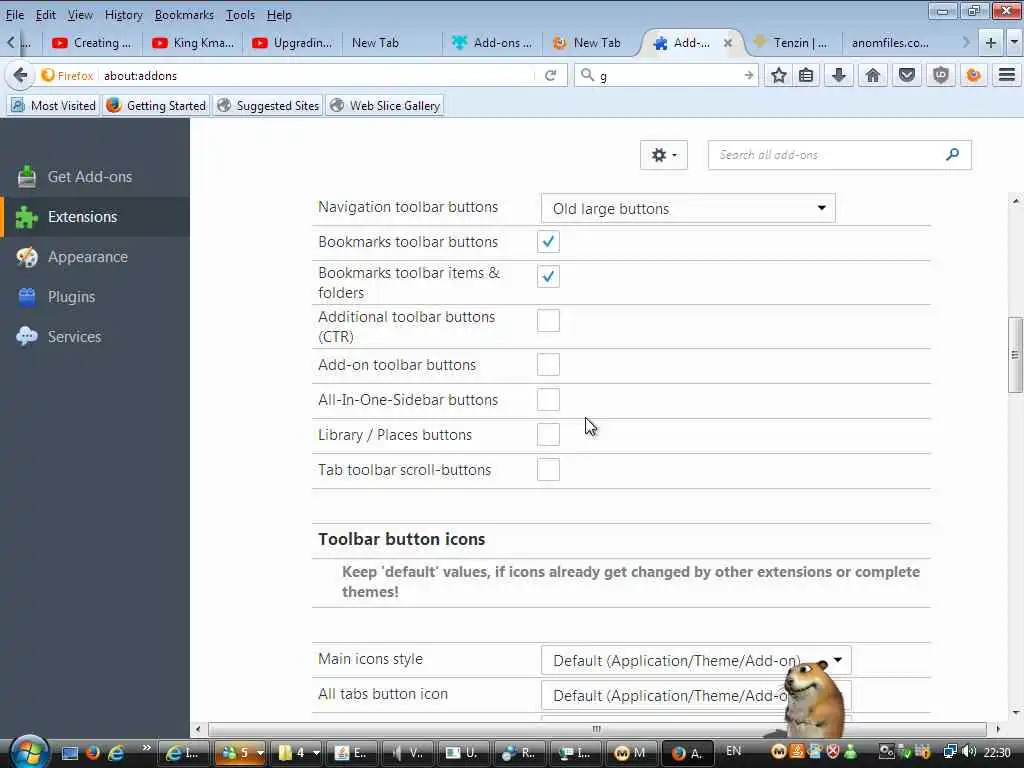Select Extensions category in sidebar

pyautogui.click(x=95, y=217)
